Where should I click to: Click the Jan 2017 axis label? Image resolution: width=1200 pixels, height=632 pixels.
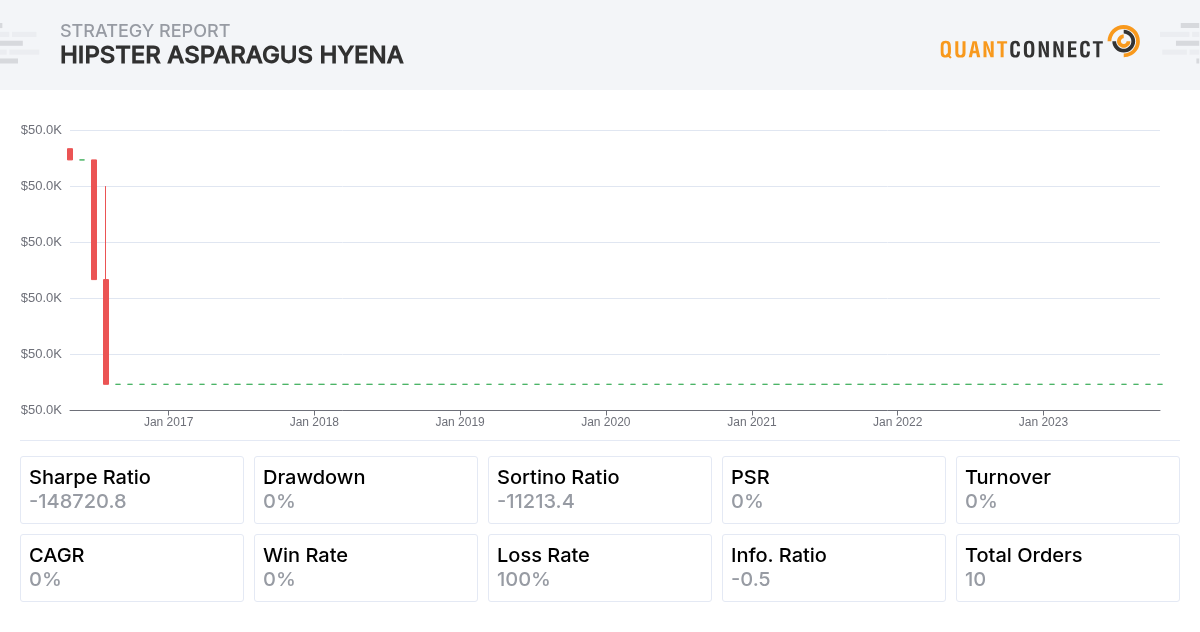point(169,422)
